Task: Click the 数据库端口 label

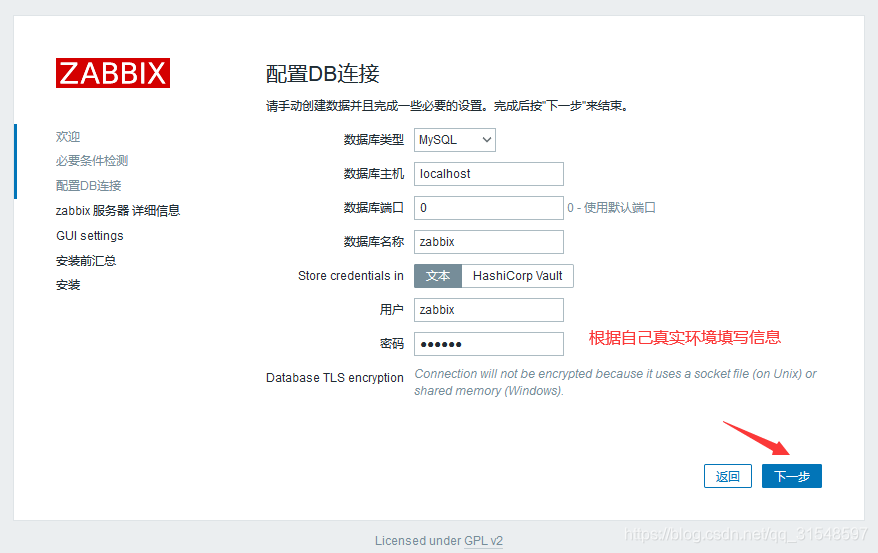Action: pos(373,208)
